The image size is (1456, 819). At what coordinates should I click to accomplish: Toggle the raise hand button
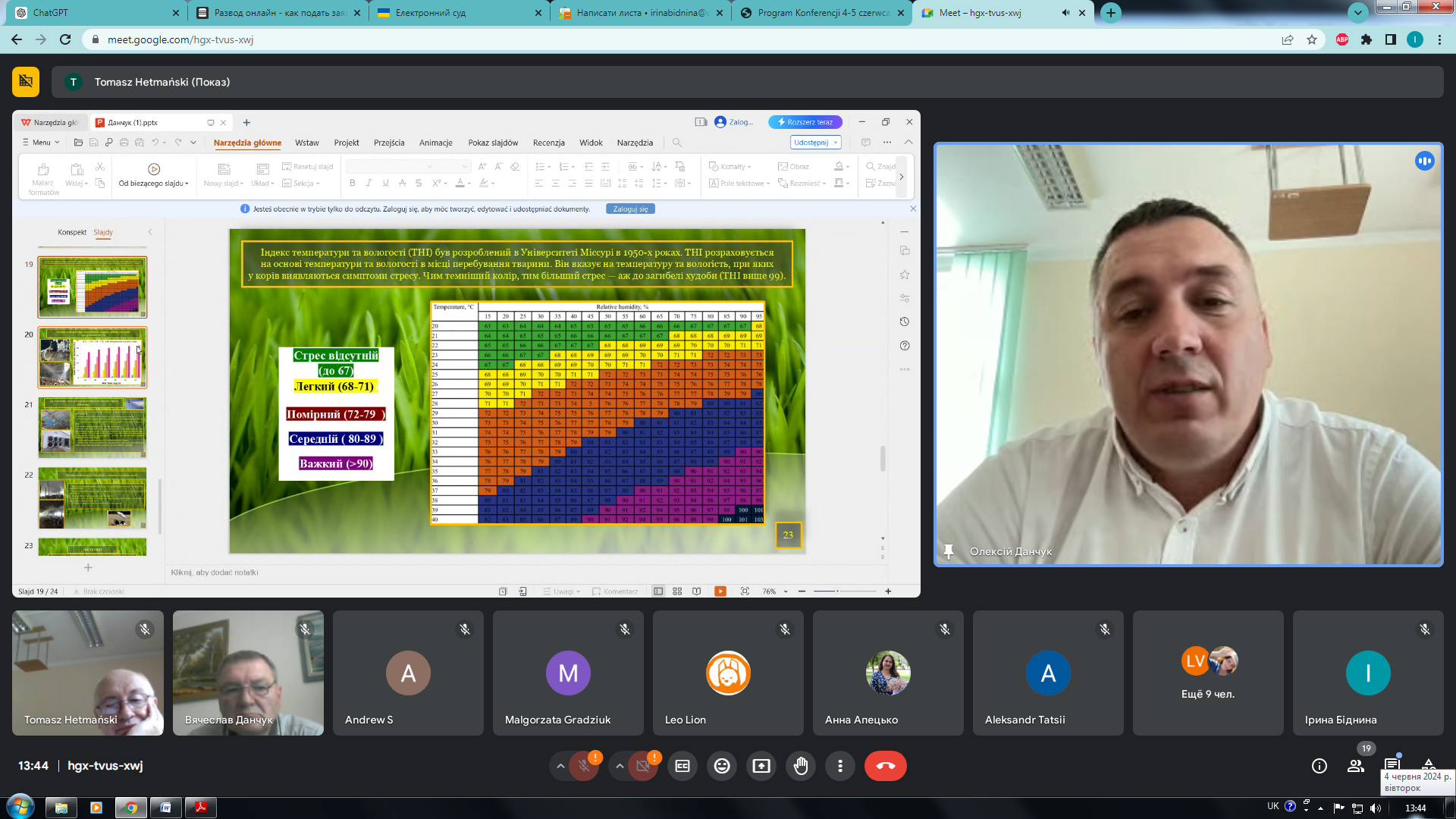(801, 766)
